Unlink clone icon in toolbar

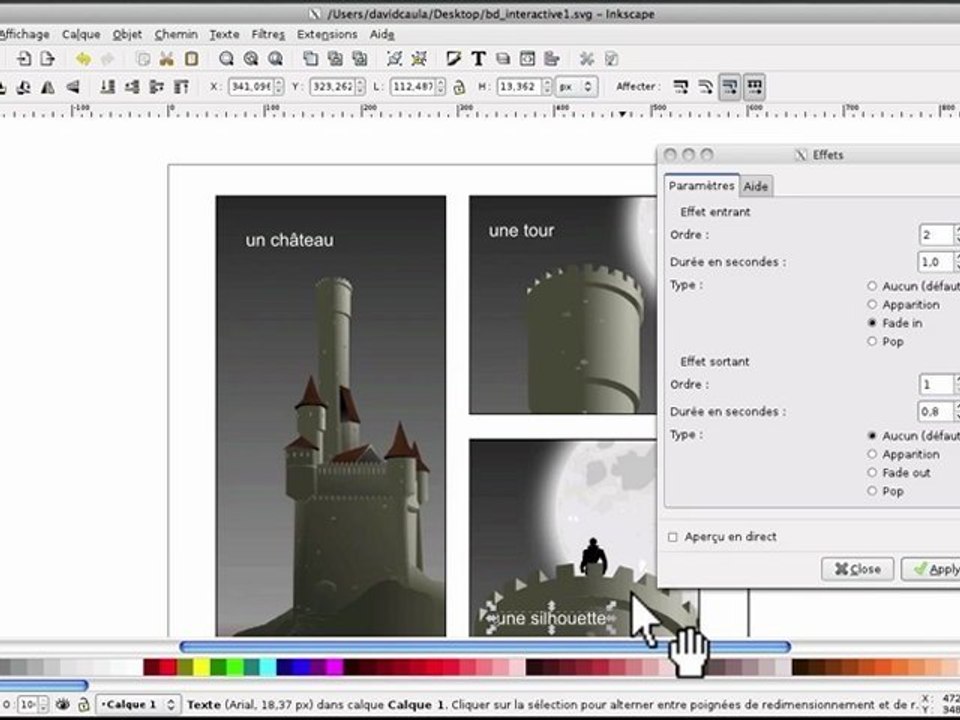click(x=359, y=59)
